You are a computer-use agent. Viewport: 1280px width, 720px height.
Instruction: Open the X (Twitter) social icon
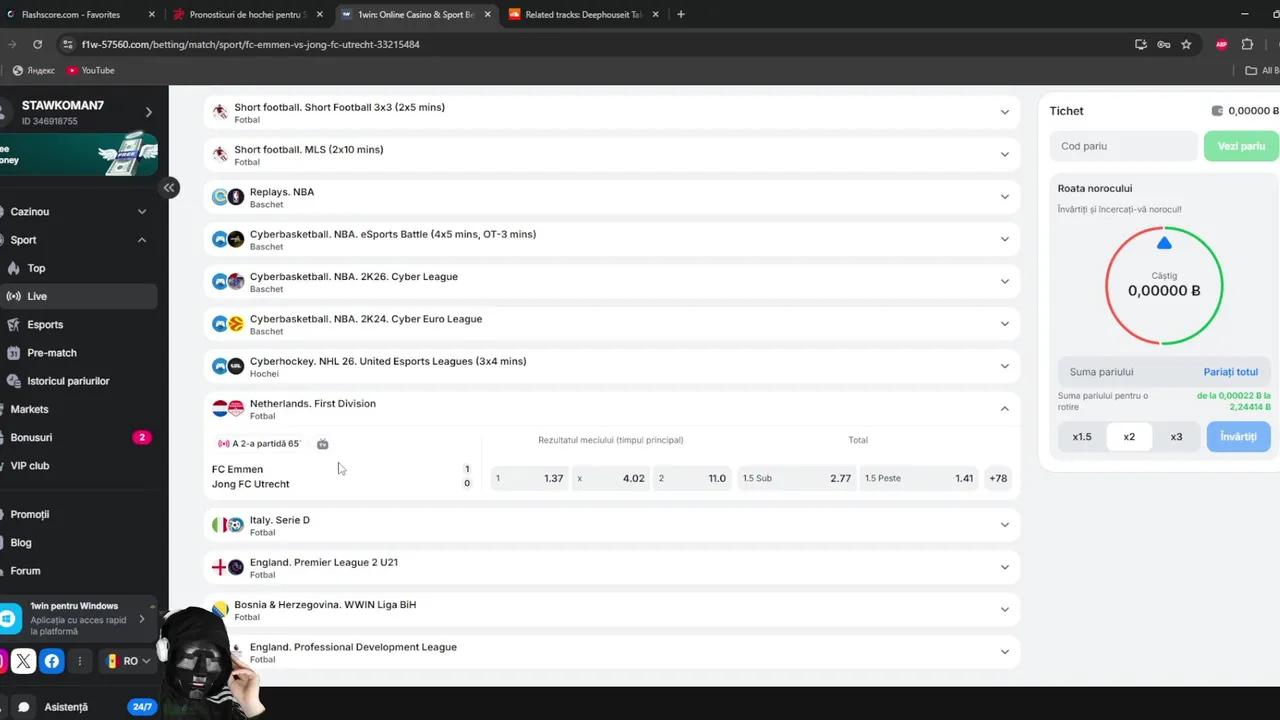[24, 661]
